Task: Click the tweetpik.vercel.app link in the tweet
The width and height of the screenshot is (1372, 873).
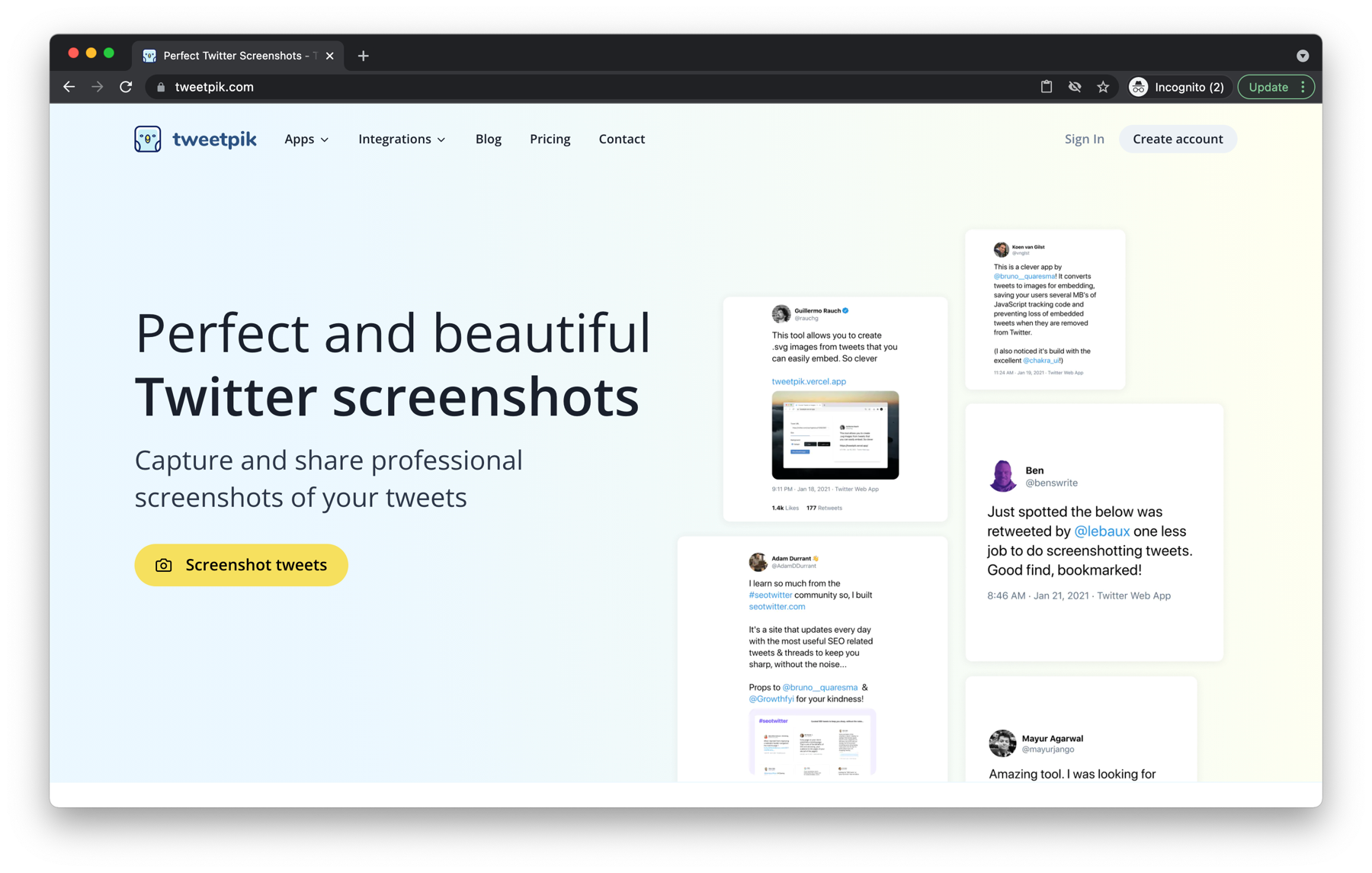Action: (x=809, y=381)
